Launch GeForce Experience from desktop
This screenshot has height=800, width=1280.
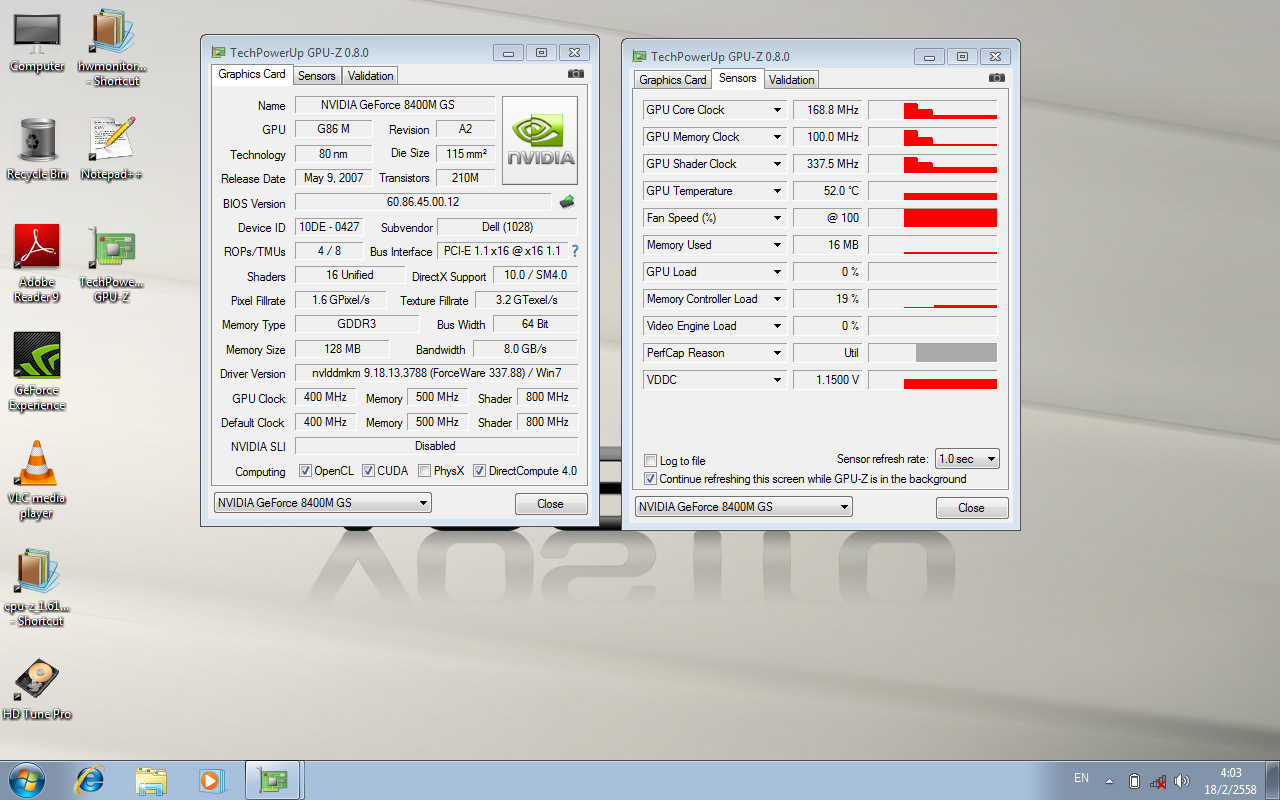tap(37, 372)
